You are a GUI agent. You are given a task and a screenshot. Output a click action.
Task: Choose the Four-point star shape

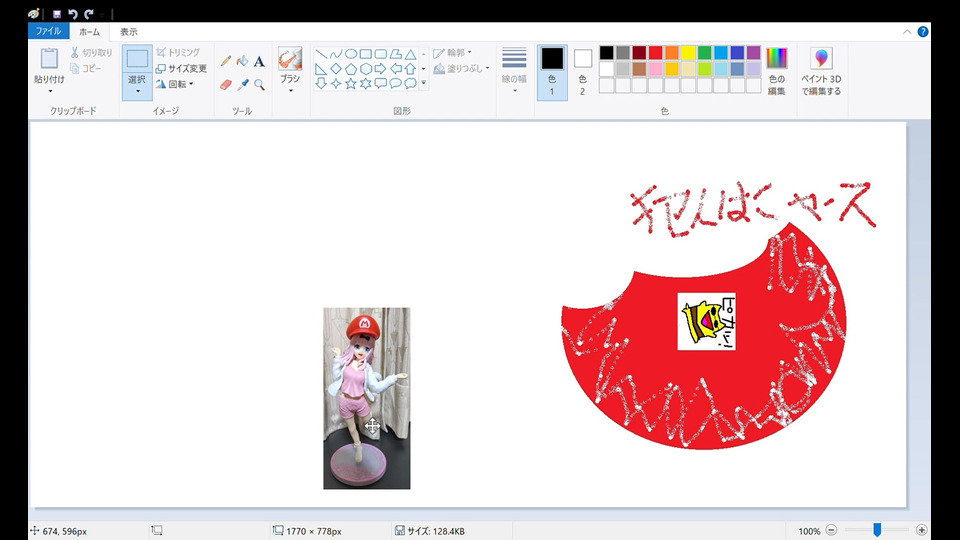click(x=336, y=84)
